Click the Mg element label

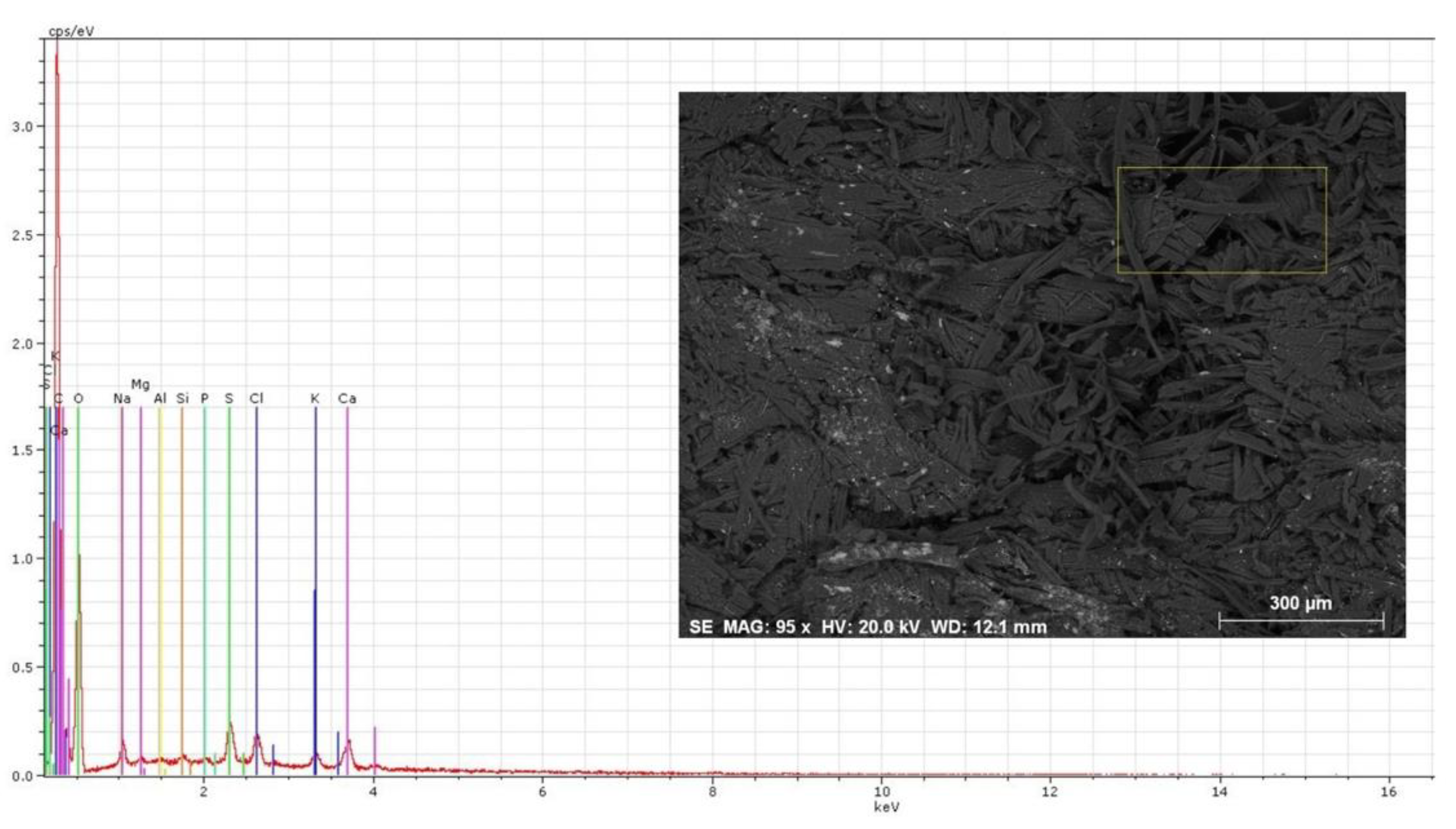[140, 384]
